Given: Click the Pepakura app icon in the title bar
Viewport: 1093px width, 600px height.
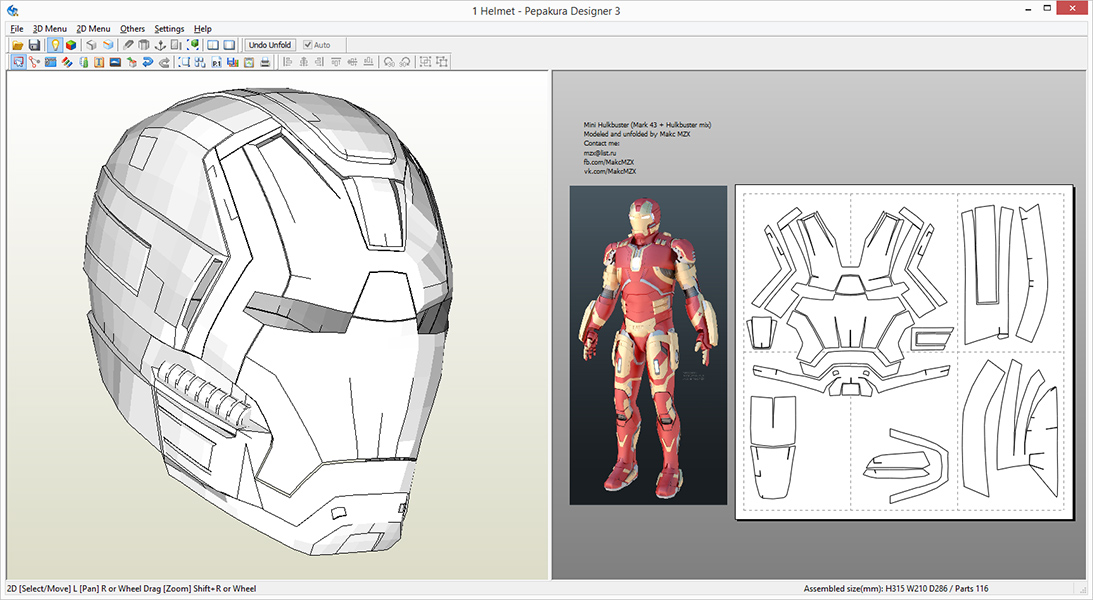Looking at the screenshot, I should (x=12, y=10).
